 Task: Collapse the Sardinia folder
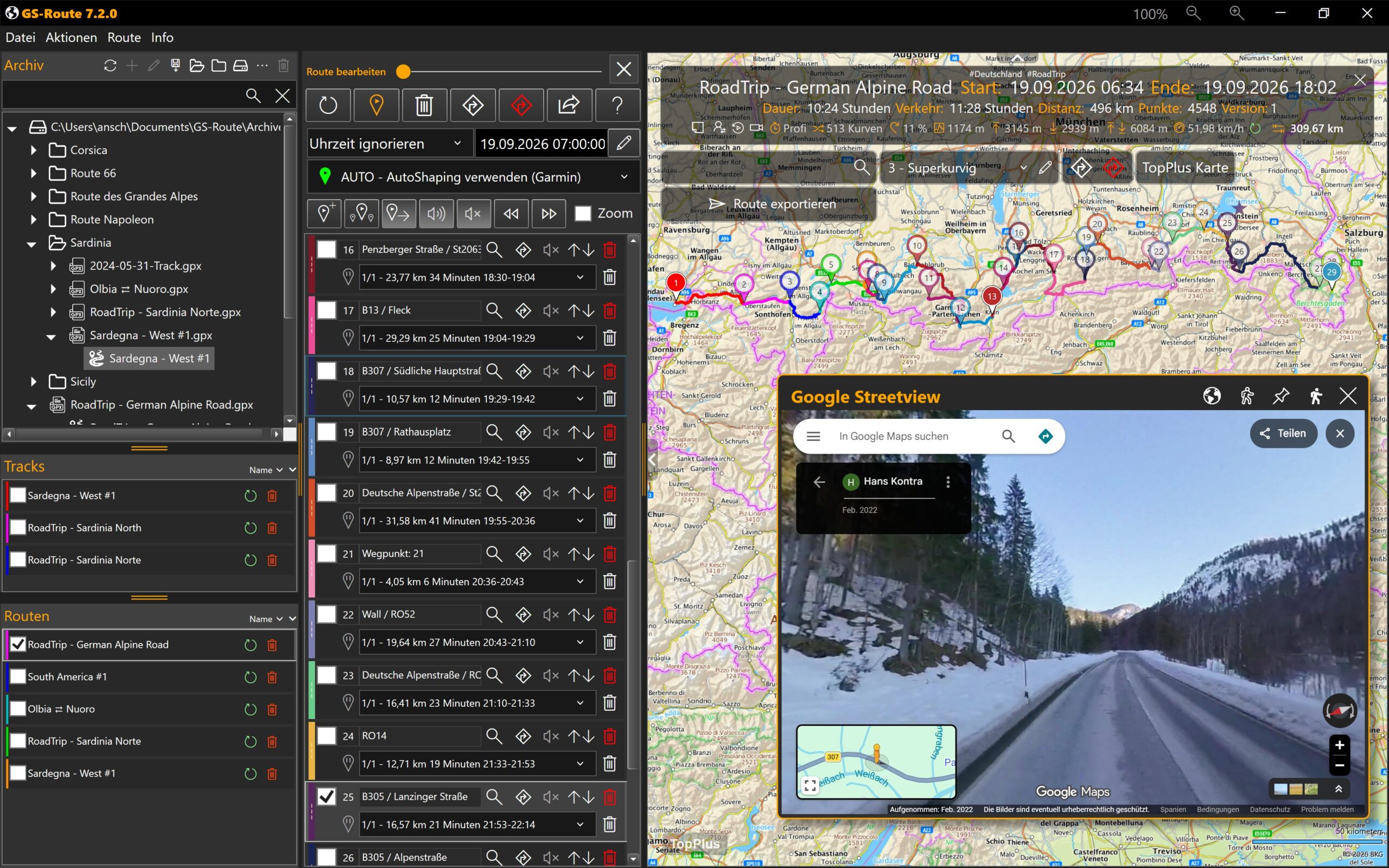[32, 244]
